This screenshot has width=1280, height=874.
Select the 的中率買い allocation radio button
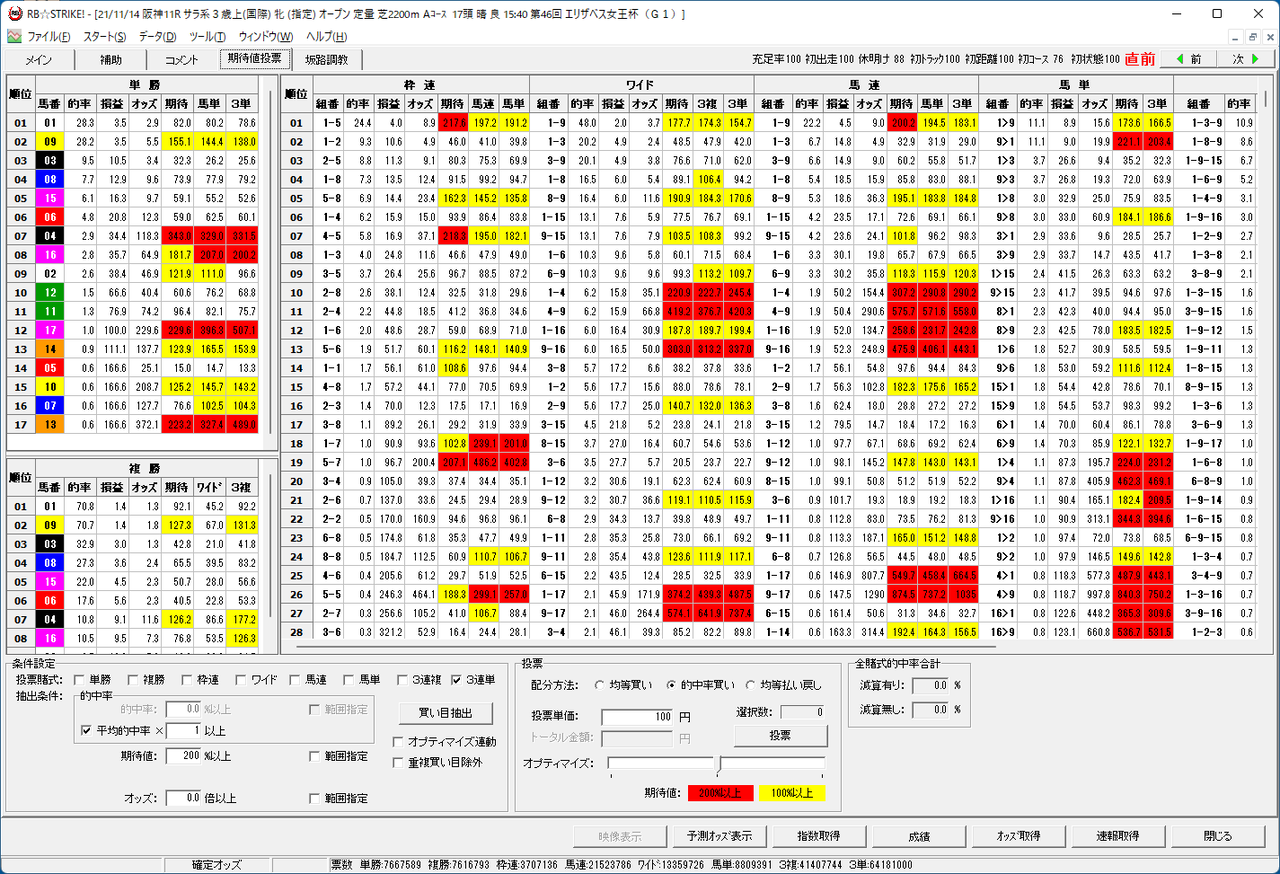click(x=673, y=685)
